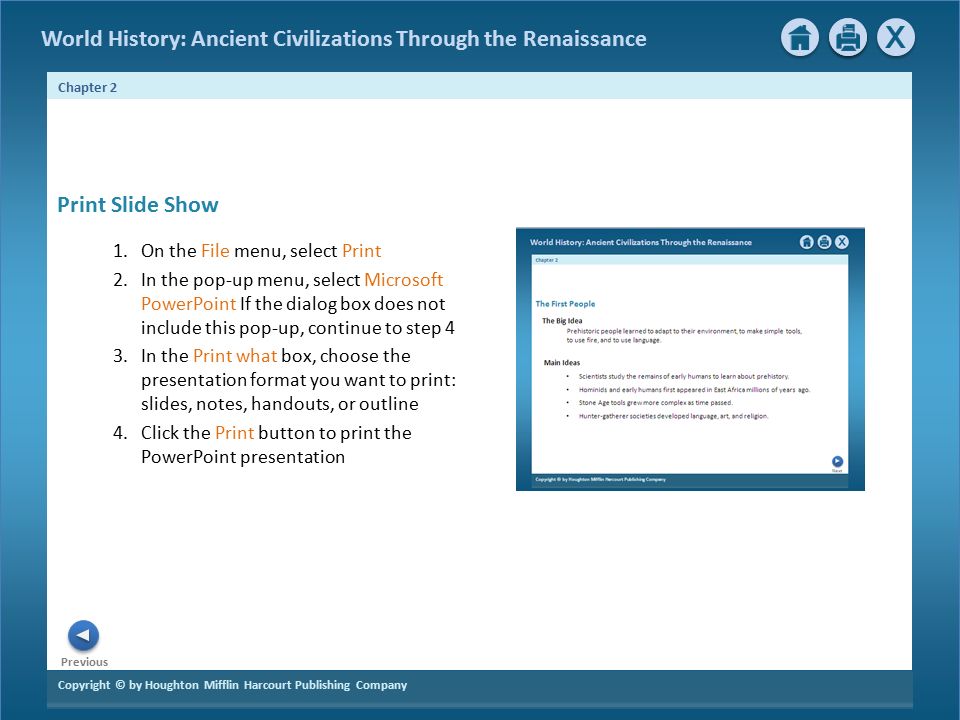
Task: Click the World History title text
Action: [x=343, y=38]
